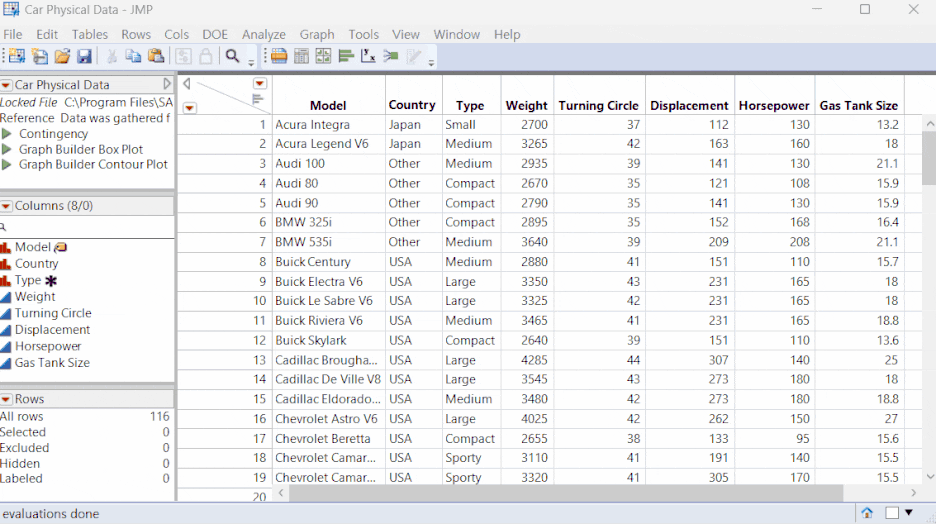Select row number 7 header

[224, 242]
